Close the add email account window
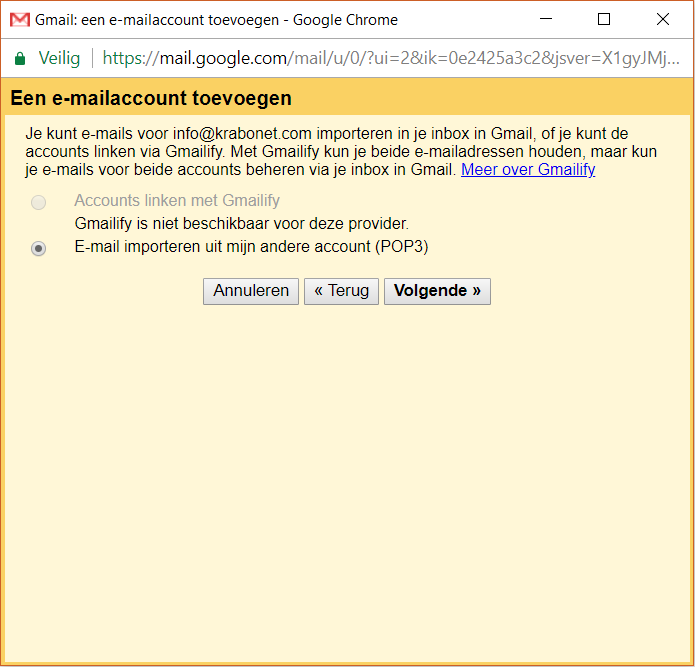The width and height of the screenshot is (695, 667). pos(662,19)
